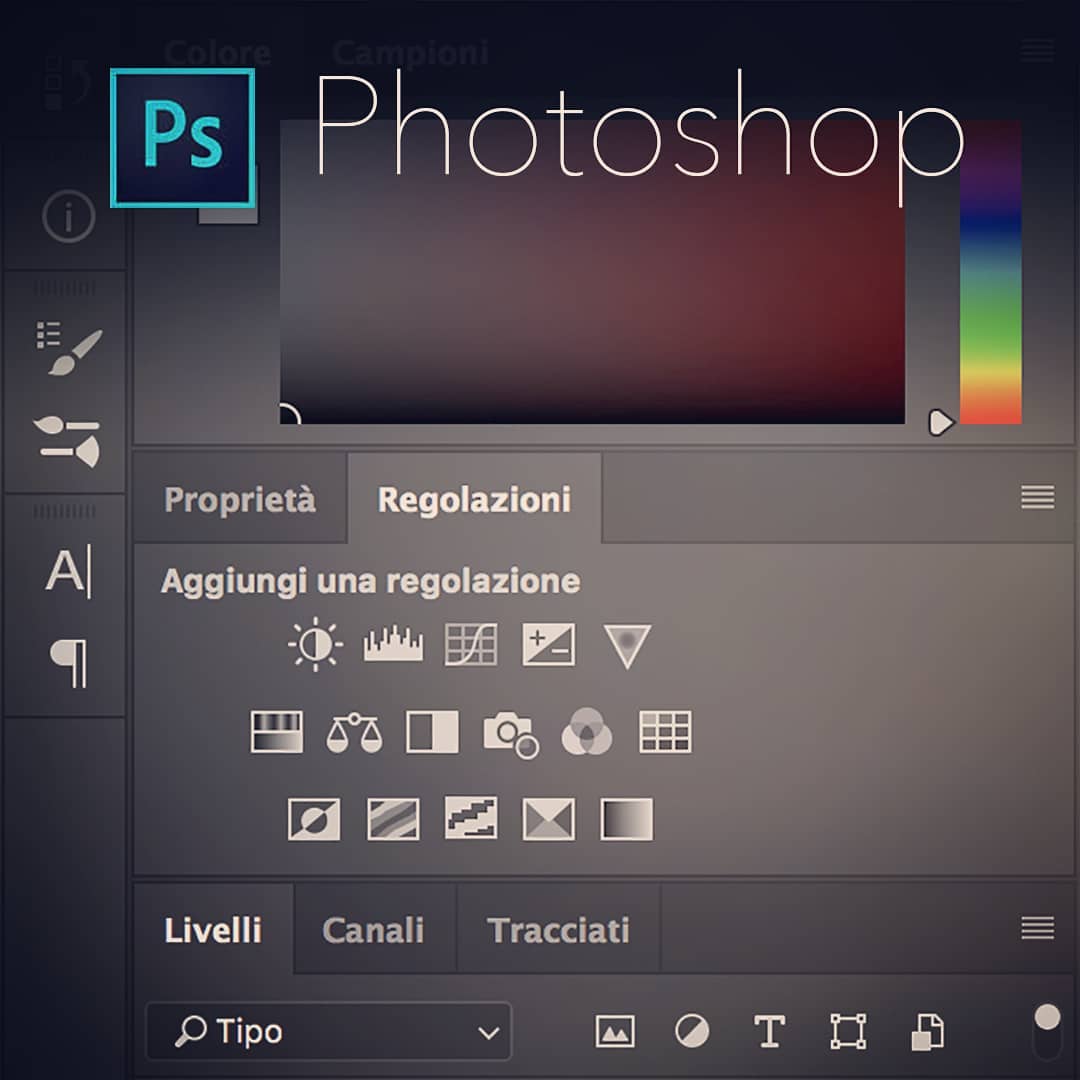Add an Invert adjustment
The width and height of the screenshot is (1080, 1080).
(313, 820)
